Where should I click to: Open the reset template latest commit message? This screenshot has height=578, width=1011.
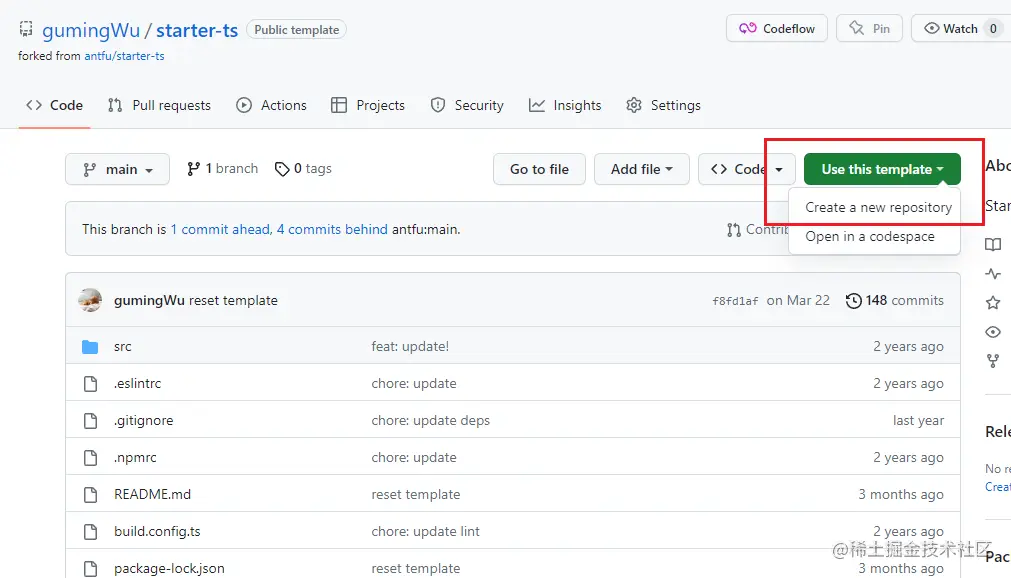tap(233, 301)
